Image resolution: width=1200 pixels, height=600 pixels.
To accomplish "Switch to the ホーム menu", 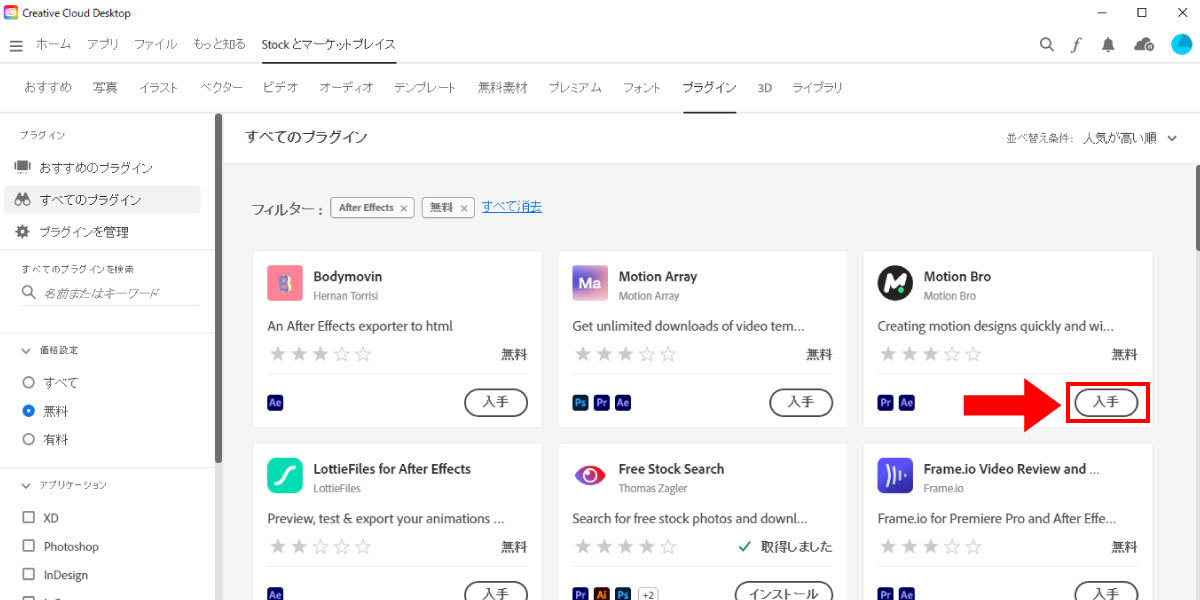I will [53, 44].
